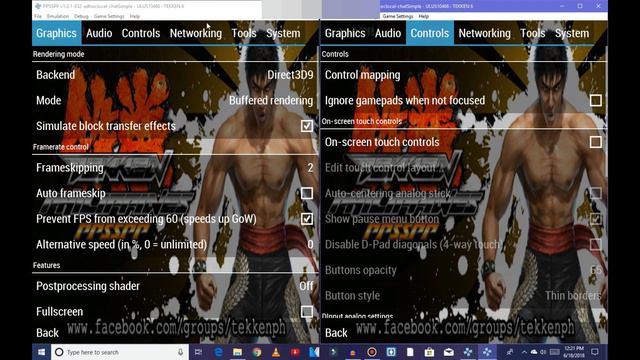This screenshot has height=360, width=640.
Task: Open Audio tab in left window
Action: (99, 33)
